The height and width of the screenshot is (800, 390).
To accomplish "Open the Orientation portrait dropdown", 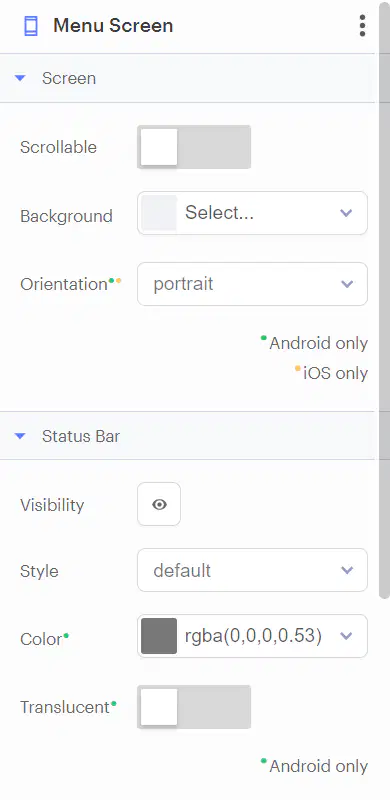I will coord(252,284).
